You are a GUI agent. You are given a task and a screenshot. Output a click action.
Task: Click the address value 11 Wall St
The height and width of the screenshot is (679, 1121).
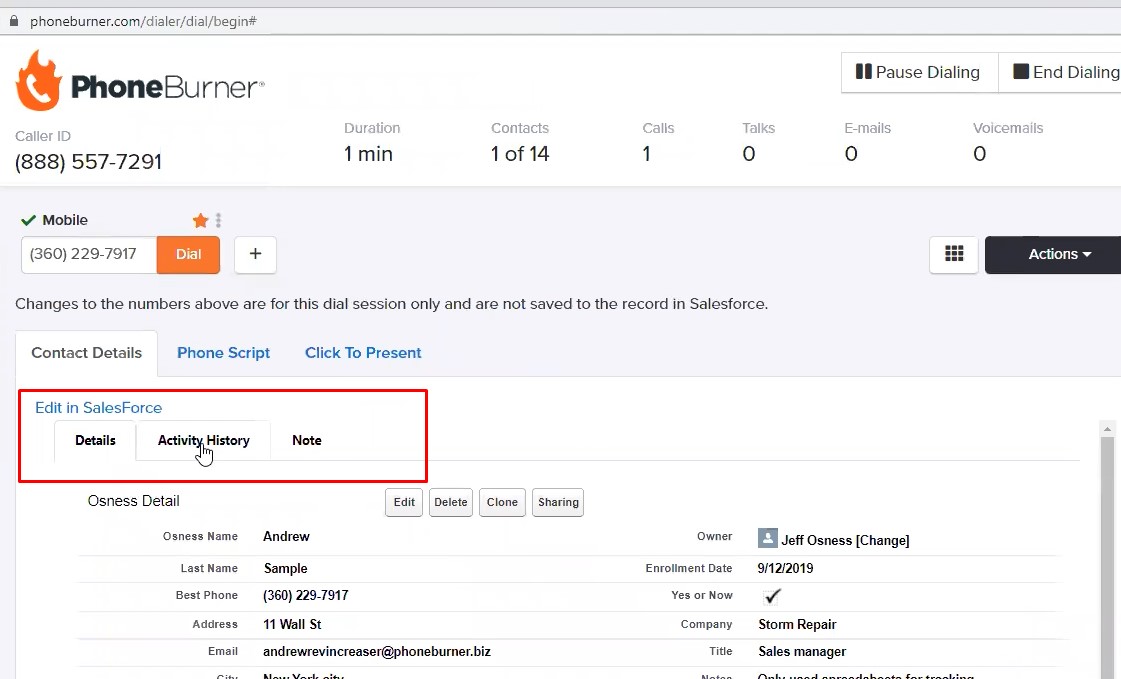tap(292, 624)
